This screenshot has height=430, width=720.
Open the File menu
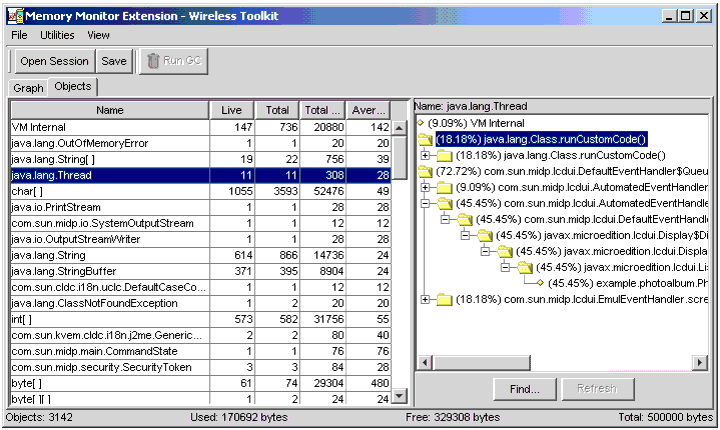click(x=19, y=35)
